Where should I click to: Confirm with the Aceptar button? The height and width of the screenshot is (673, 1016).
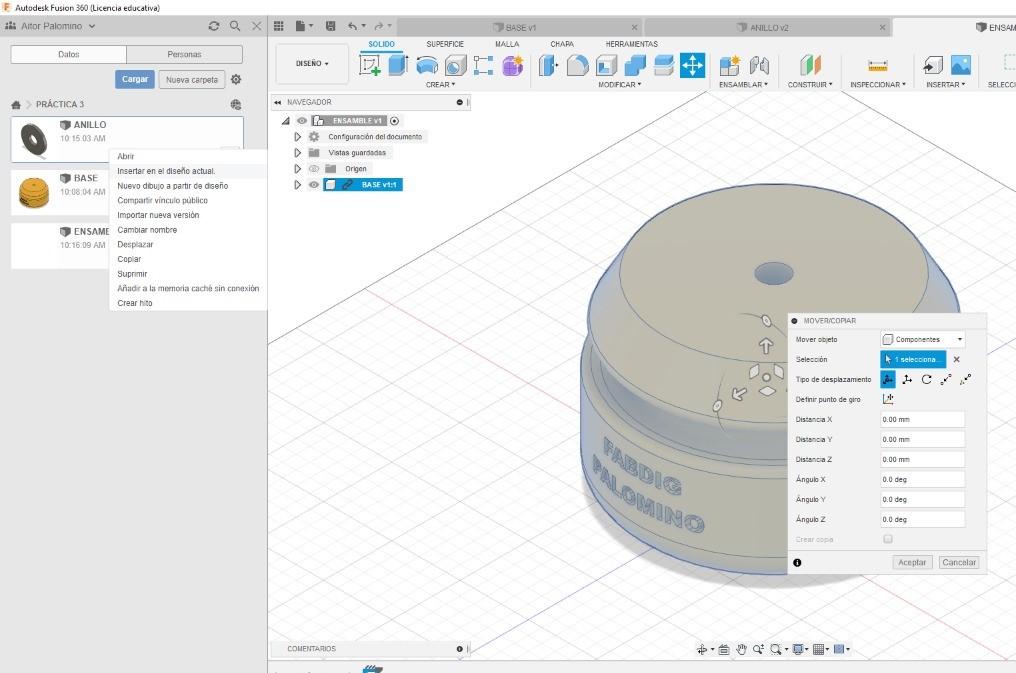(x=912, y=562)
